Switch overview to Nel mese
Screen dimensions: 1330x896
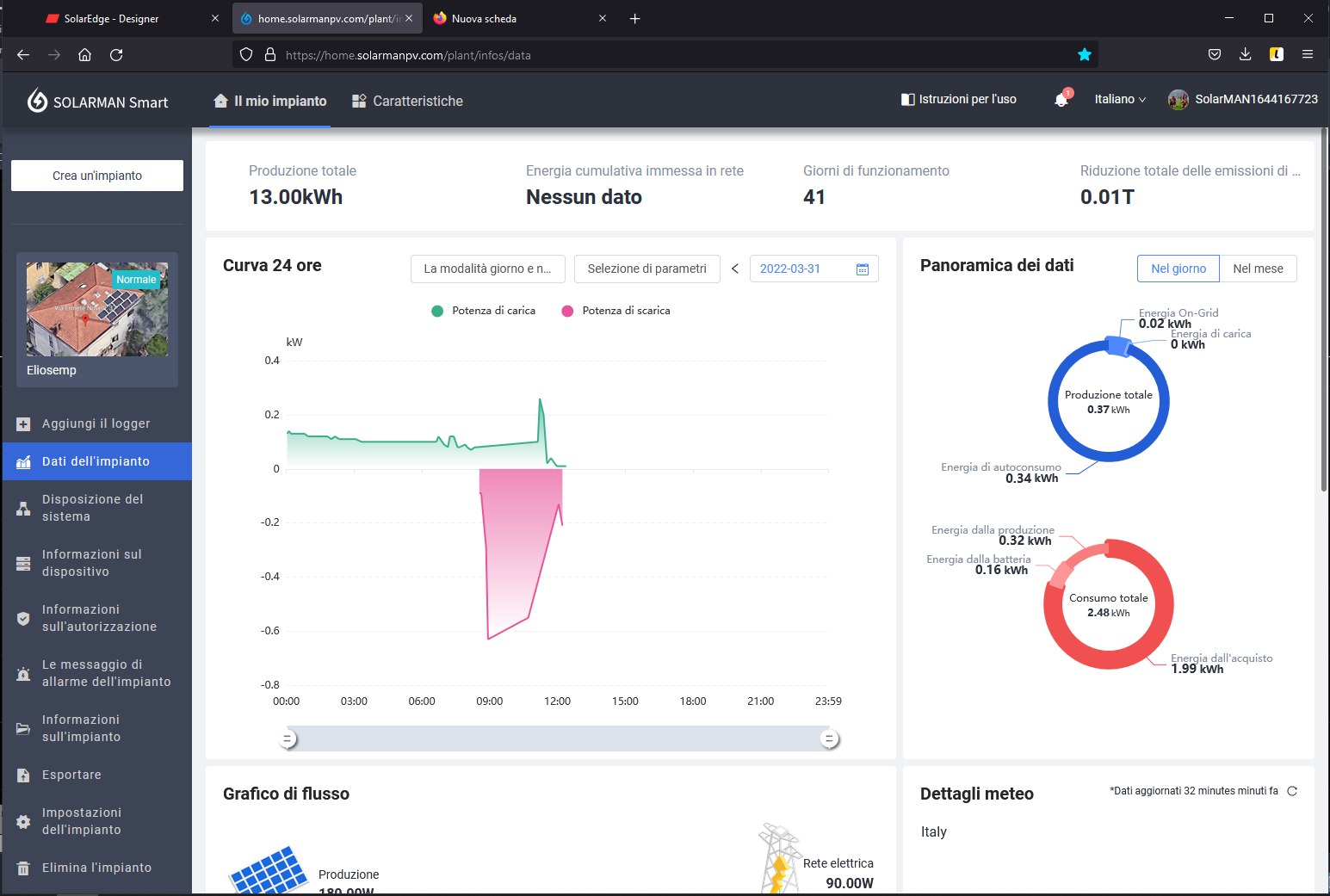click(1257, 269)
